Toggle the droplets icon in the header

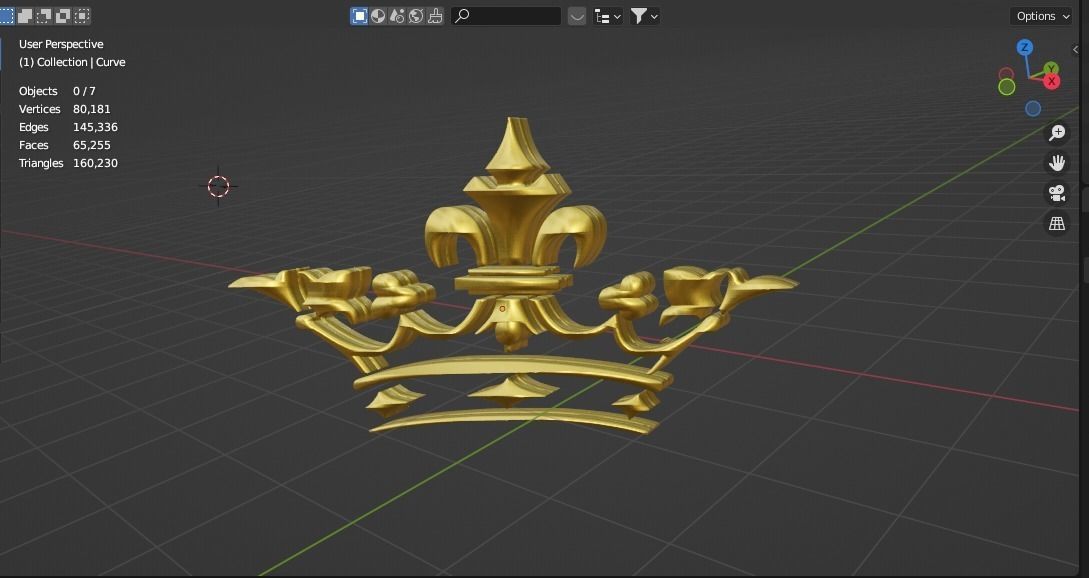coord(397,16)
